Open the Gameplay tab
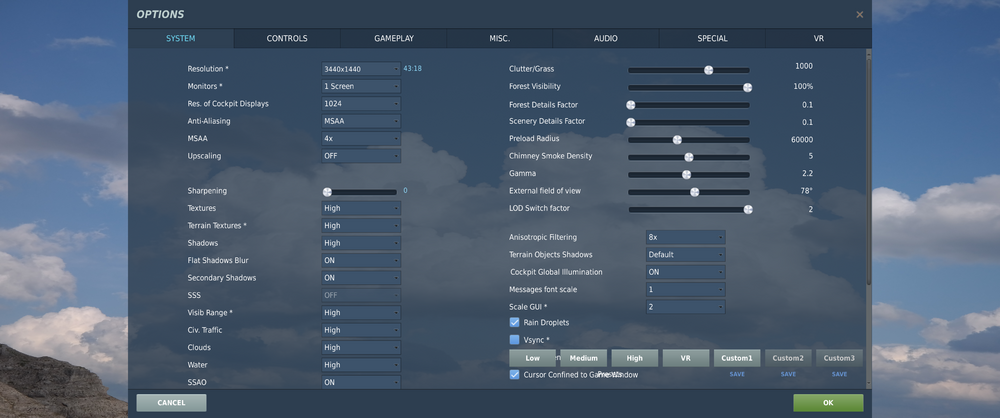Screen dimensions: 1000x418 coord(394,38)
